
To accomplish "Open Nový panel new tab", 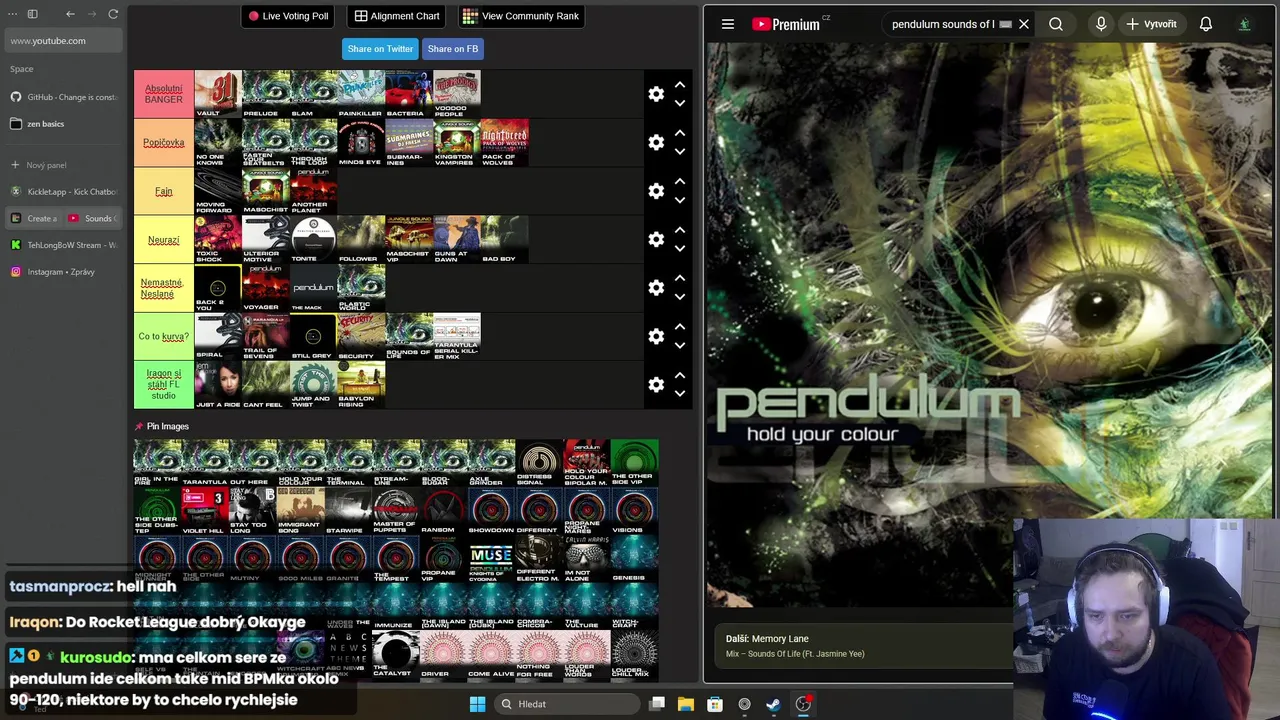I will [x=63, y=165].
